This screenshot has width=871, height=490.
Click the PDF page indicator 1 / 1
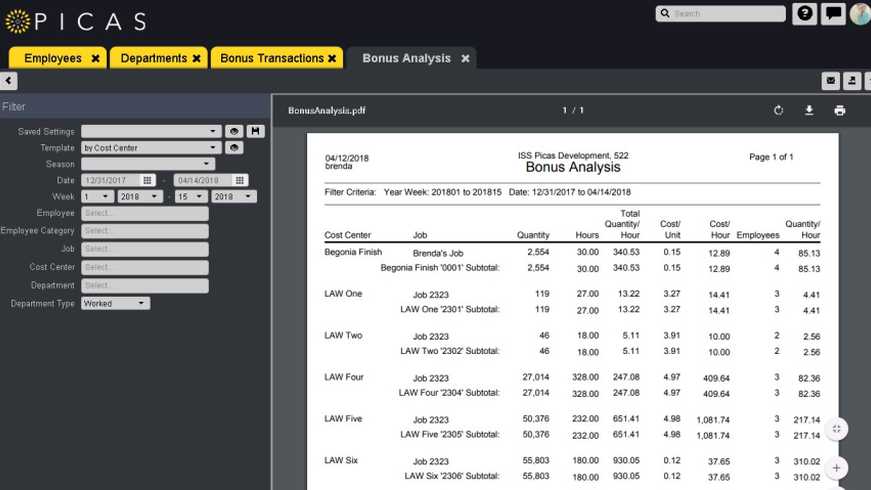click(x=573, y=111)
